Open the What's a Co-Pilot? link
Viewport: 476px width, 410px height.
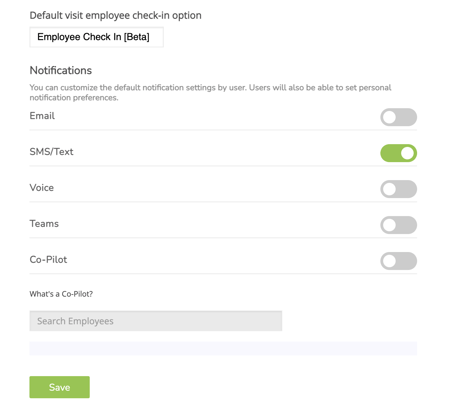pos(61,294)
